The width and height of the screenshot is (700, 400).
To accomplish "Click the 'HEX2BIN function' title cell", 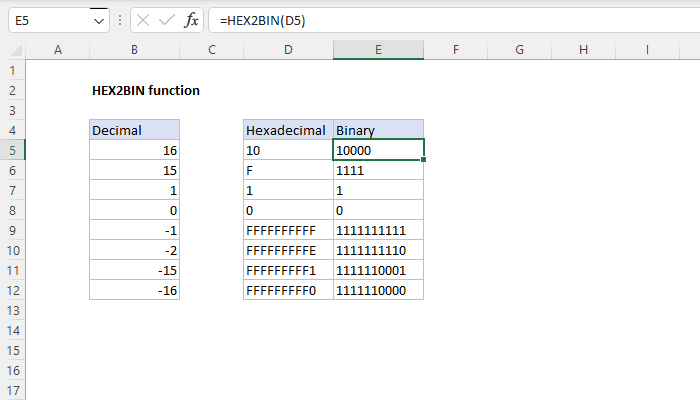I will (x=146, y=90).
